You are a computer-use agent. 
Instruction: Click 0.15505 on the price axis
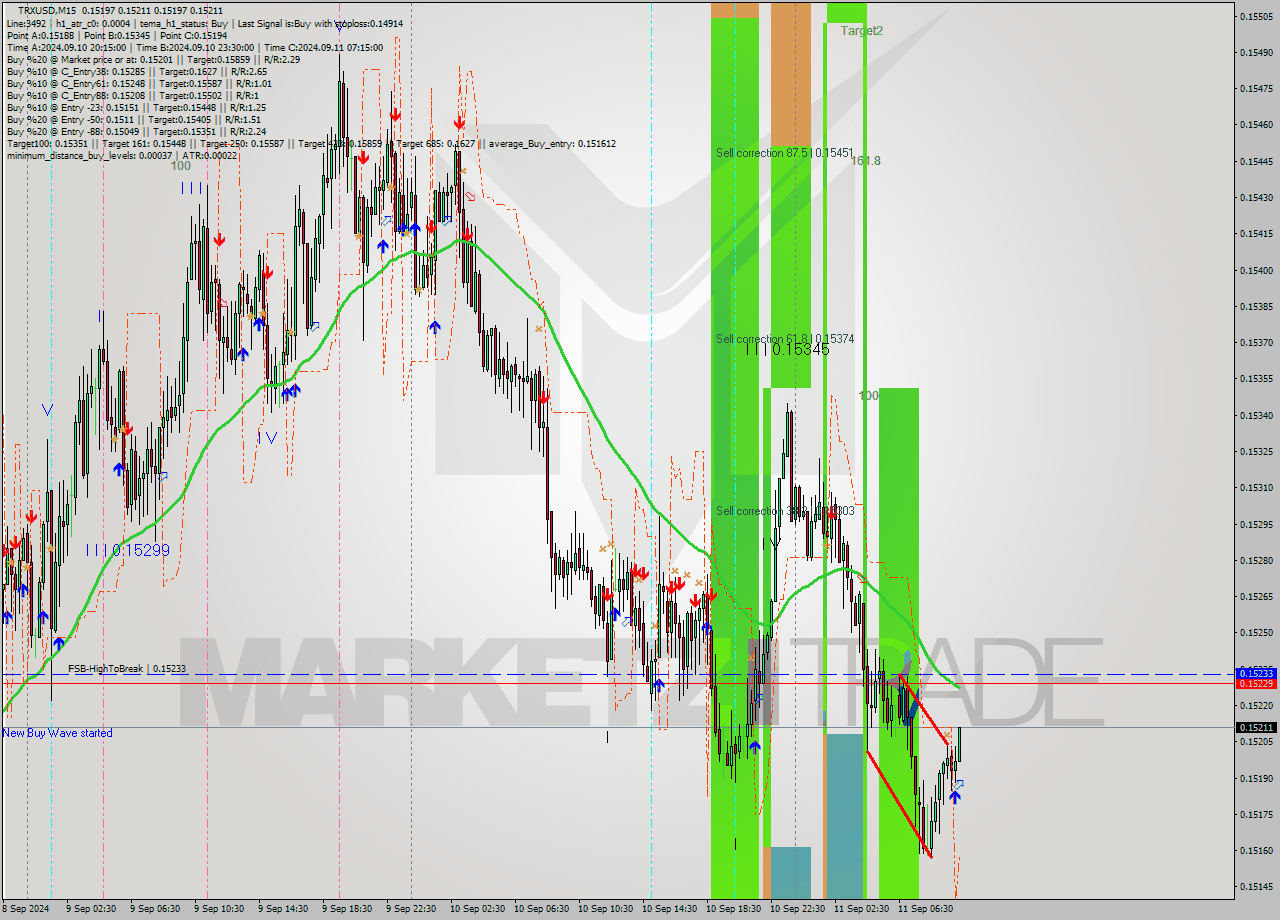(1256, 16)
